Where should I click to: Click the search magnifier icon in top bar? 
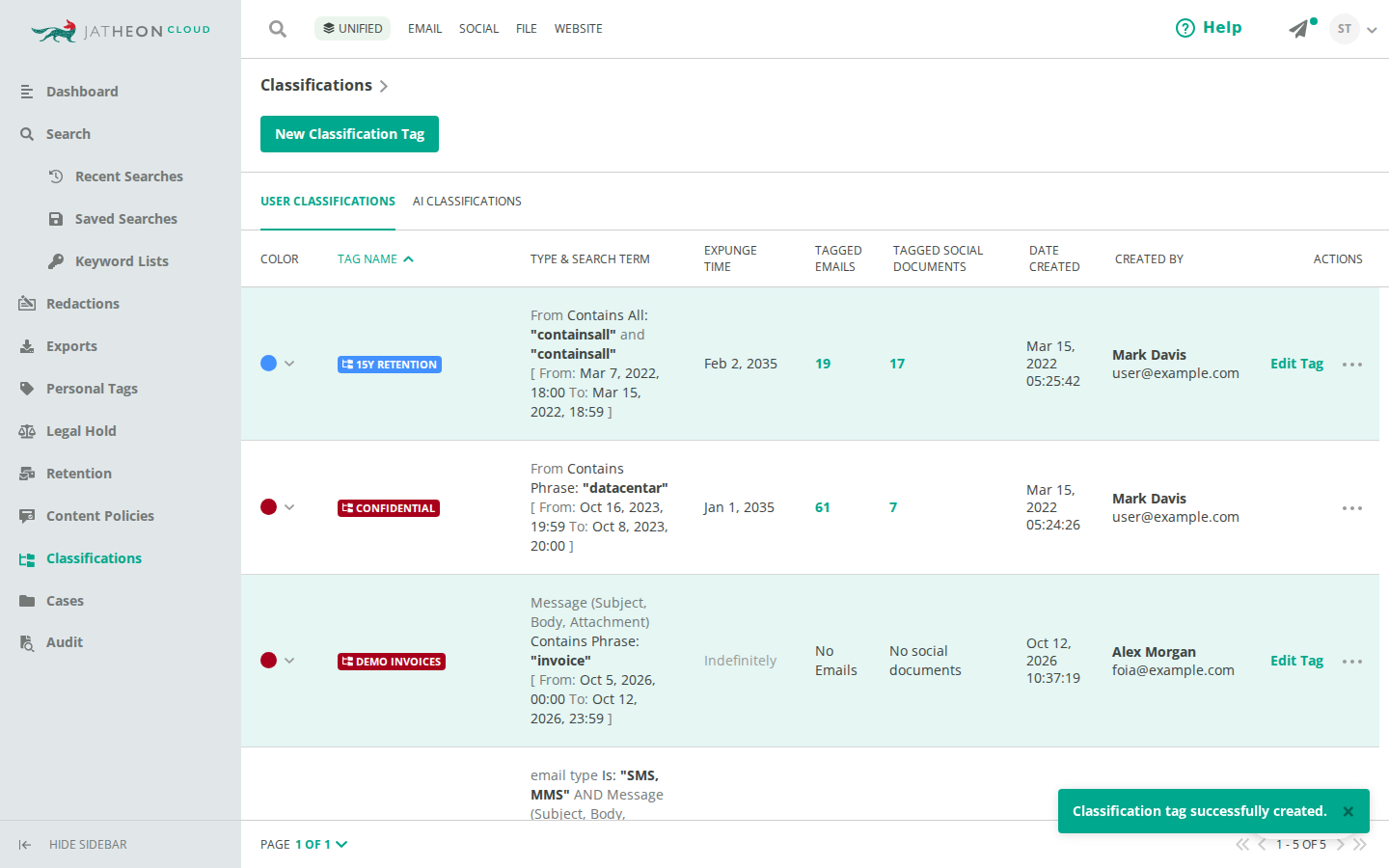click(278, 29)
